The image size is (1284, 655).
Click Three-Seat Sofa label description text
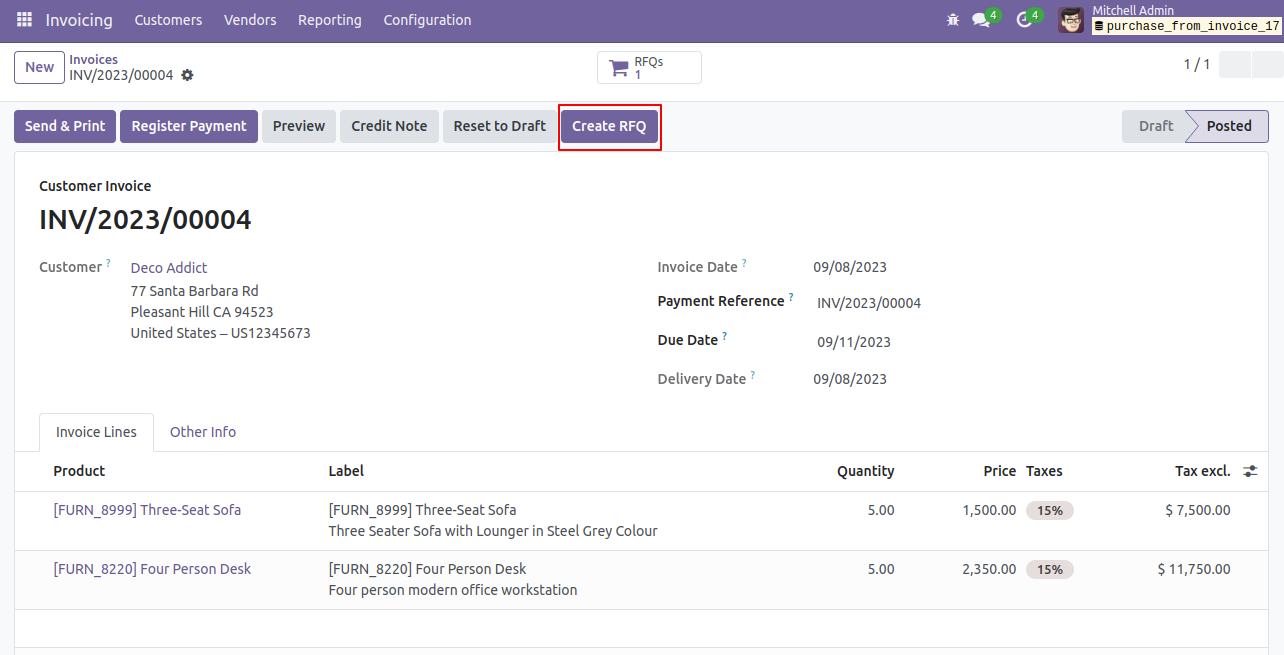click(x=493, y=531)
